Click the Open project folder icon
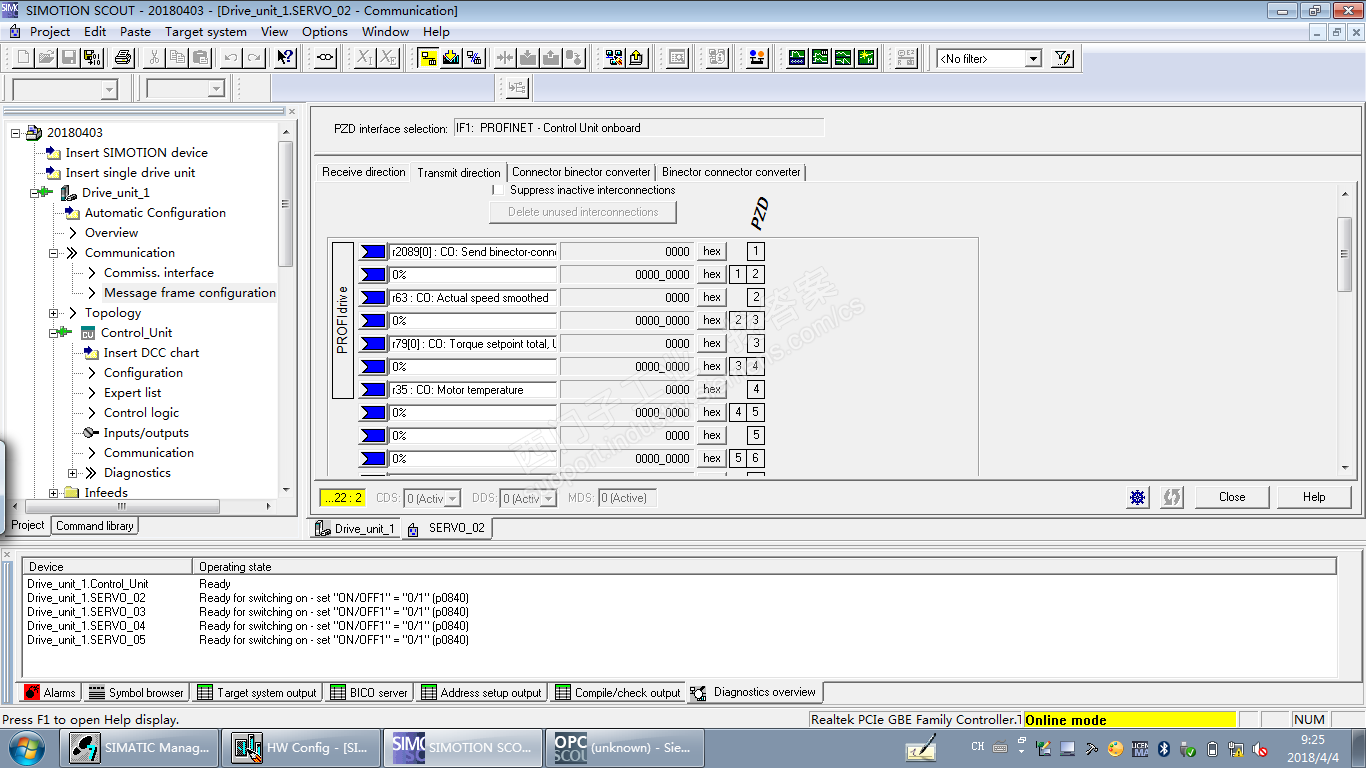This screenshot has width=1366, height=768. [46, 58]
